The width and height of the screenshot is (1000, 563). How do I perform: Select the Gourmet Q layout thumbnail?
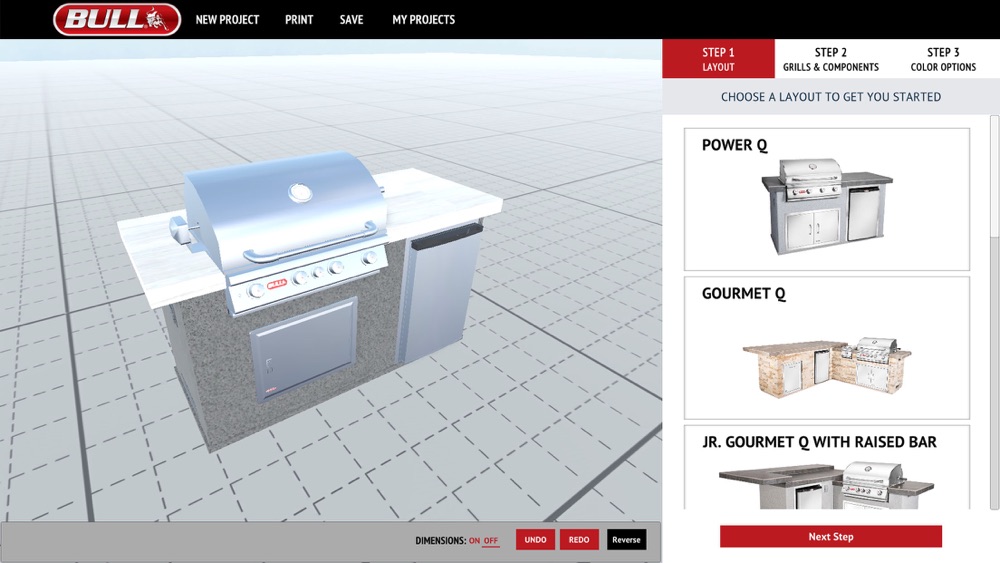pyautogui.click(x=827, y=347)
